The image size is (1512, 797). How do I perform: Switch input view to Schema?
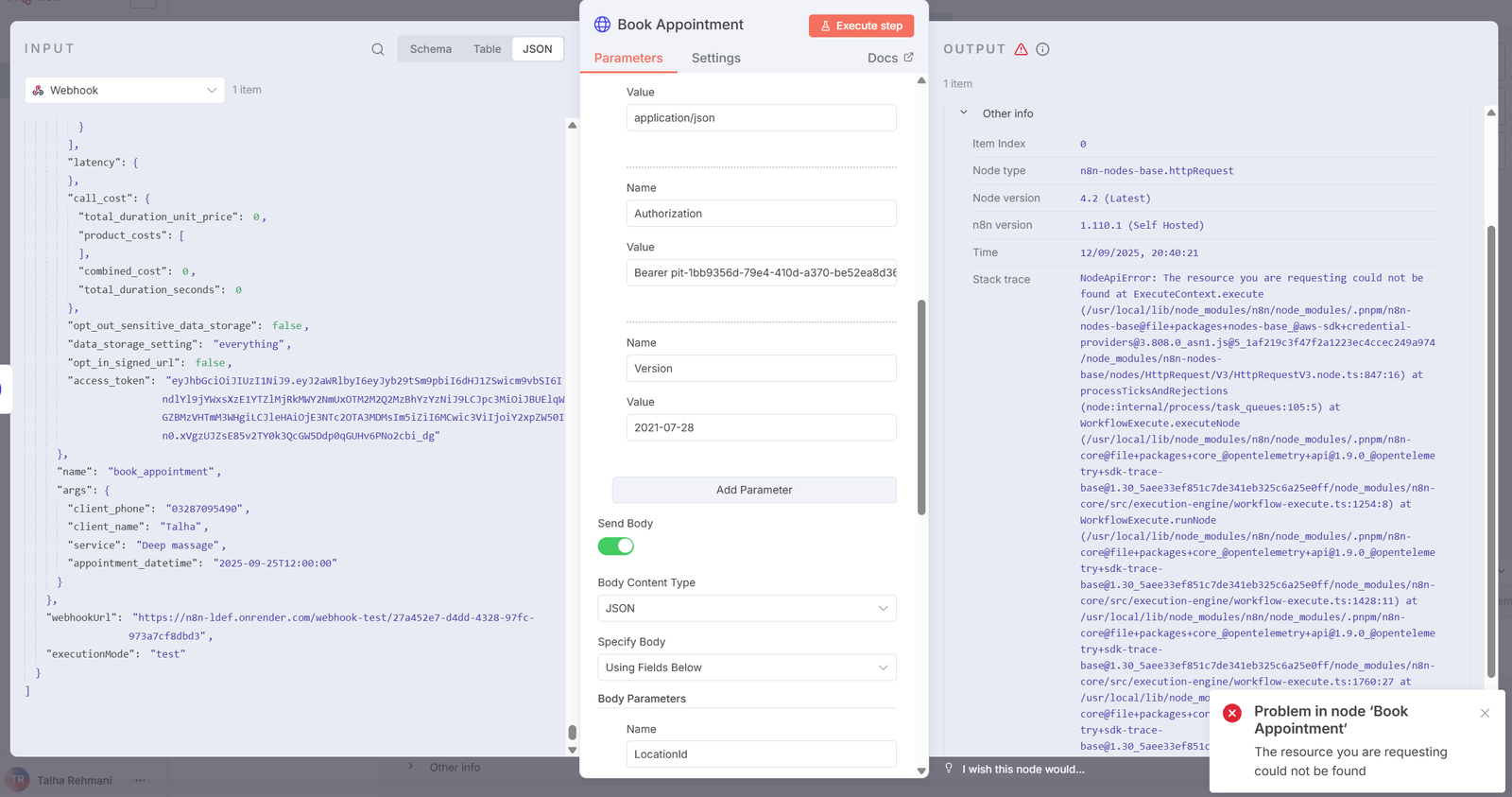pyautogui.click(x=431, y=49)
